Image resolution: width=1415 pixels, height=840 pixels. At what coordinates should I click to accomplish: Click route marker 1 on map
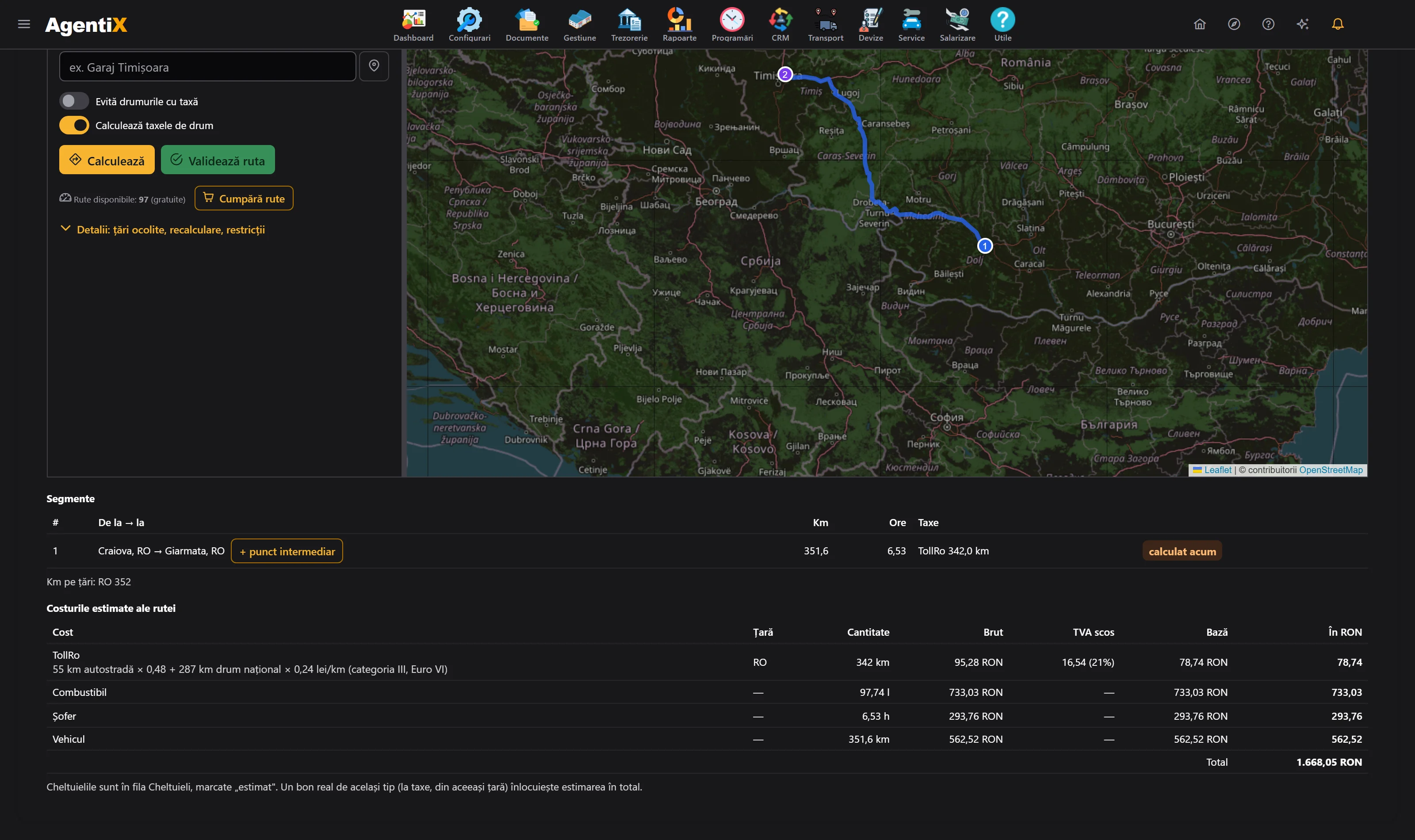[985, 246]
